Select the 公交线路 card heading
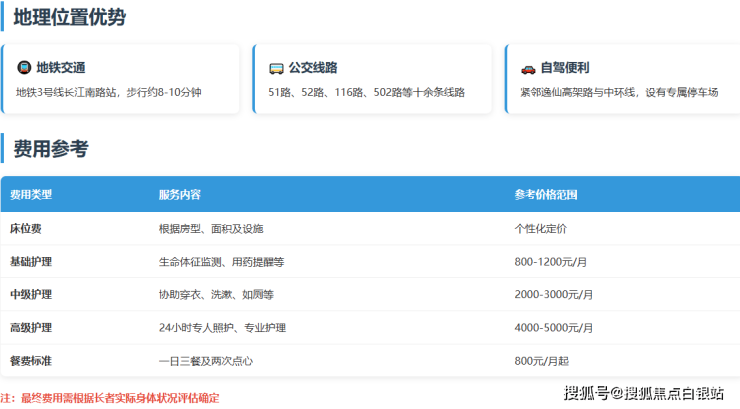Image resolution: width=740 pixels, height=409 pixels. click(313, 68)
